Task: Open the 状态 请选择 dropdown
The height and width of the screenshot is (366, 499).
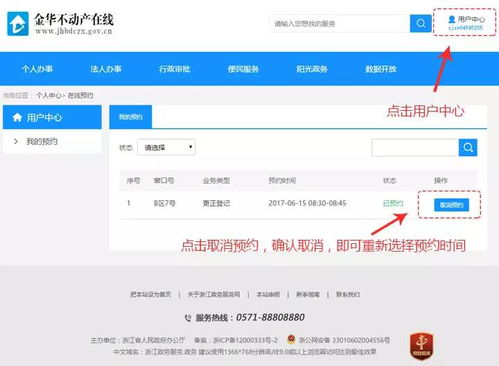Action: click(166, 147)
